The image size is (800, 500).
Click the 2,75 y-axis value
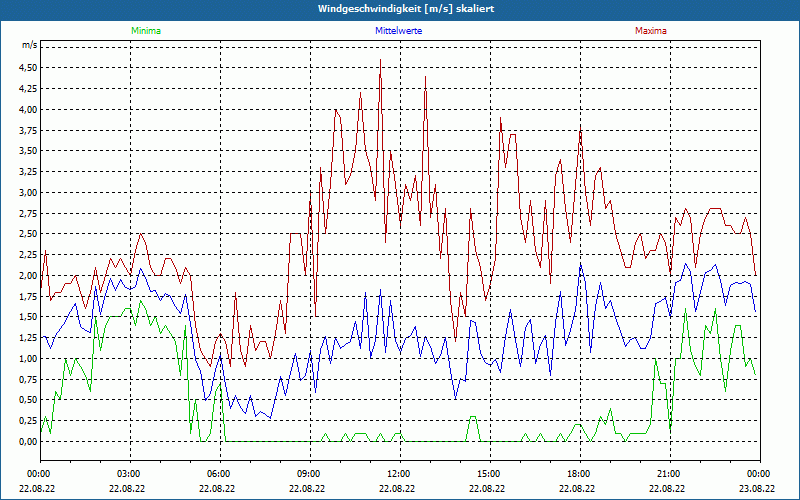(28, 214)
